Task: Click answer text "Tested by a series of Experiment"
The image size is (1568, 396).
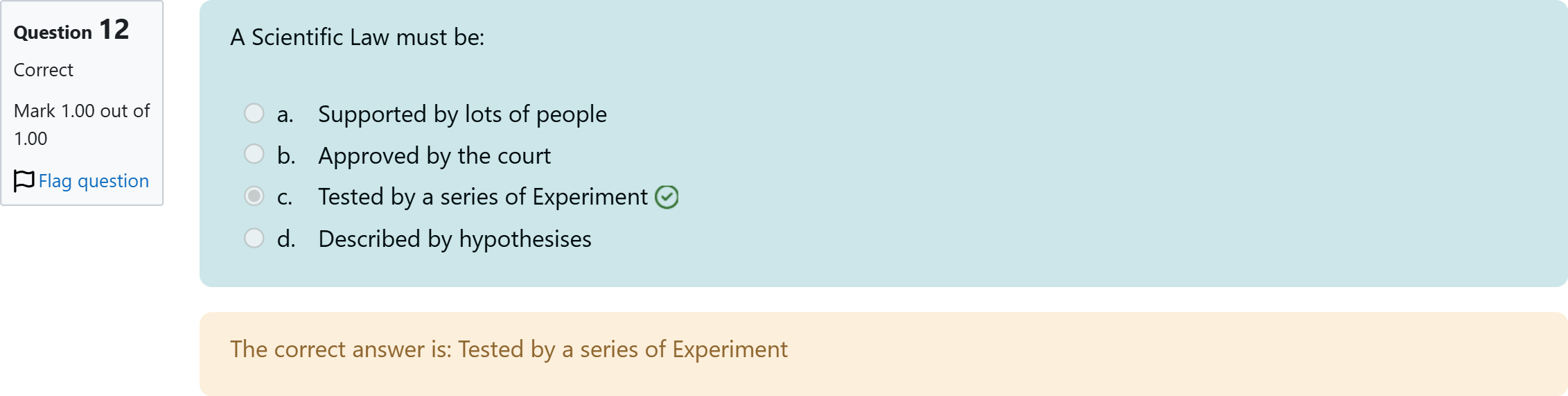Action: click(483, 197)
